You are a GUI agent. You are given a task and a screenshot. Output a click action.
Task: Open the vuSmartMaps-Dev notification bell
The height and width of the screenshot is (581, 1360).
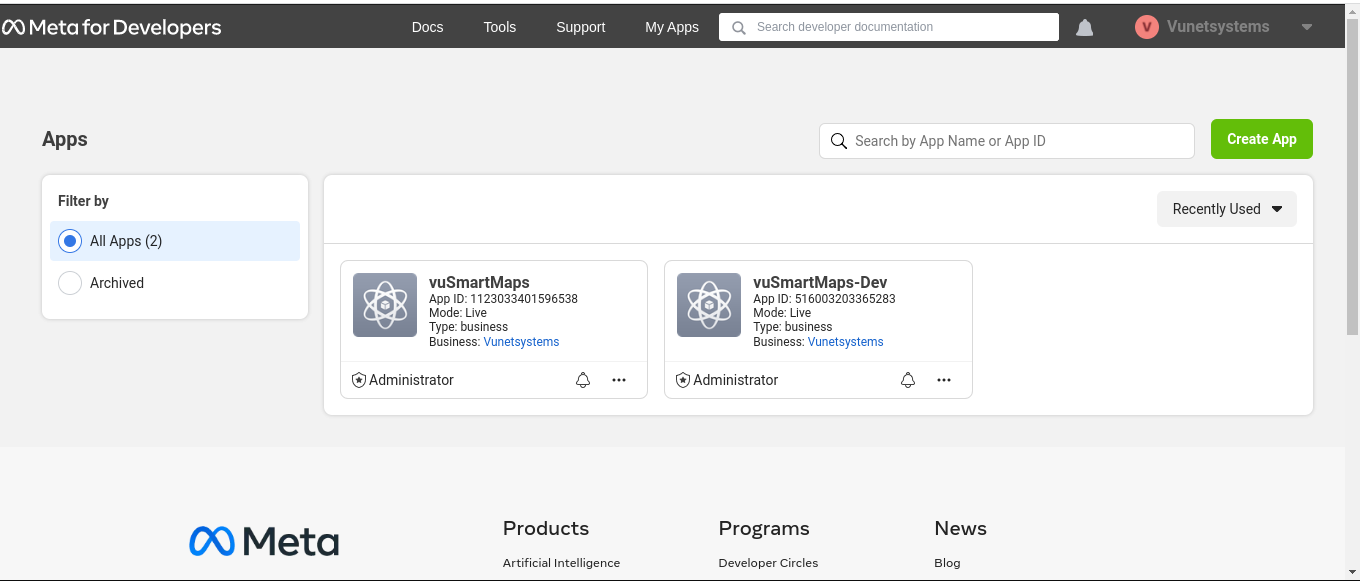coord(908,380)
